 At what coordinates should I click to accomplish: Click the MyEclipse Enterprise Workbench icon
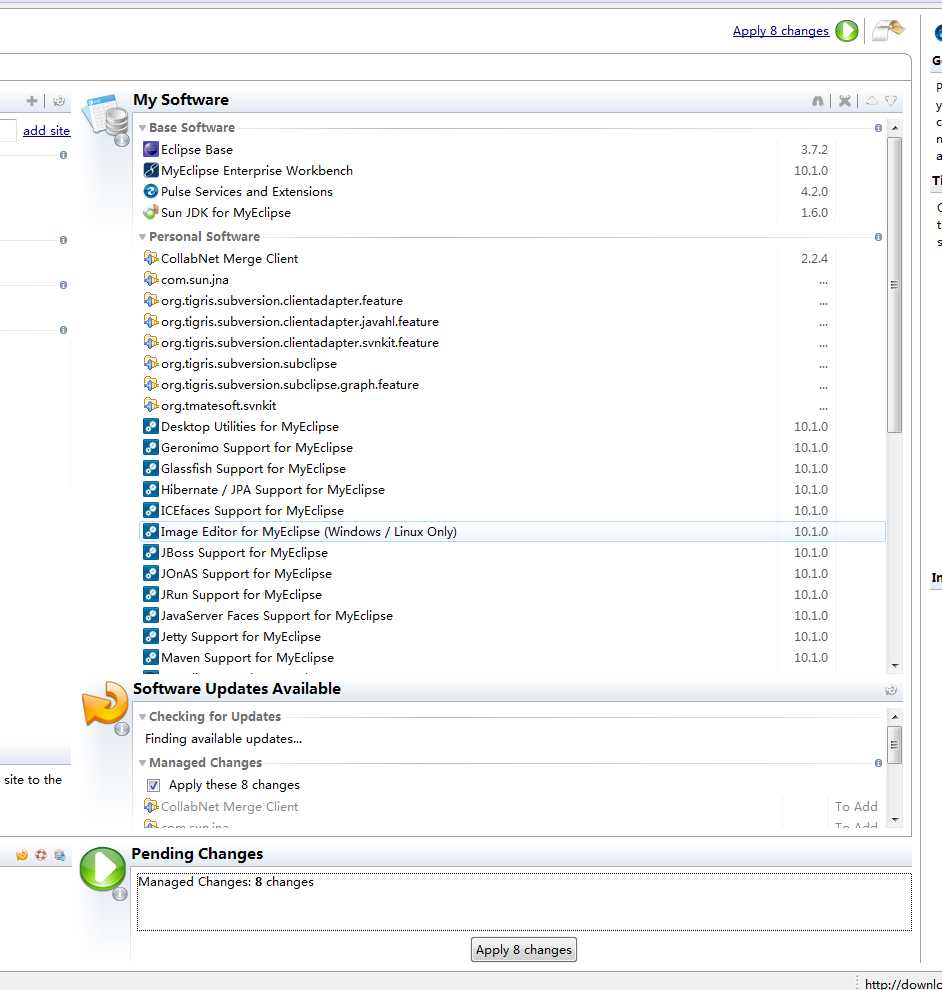coord(151,170)
